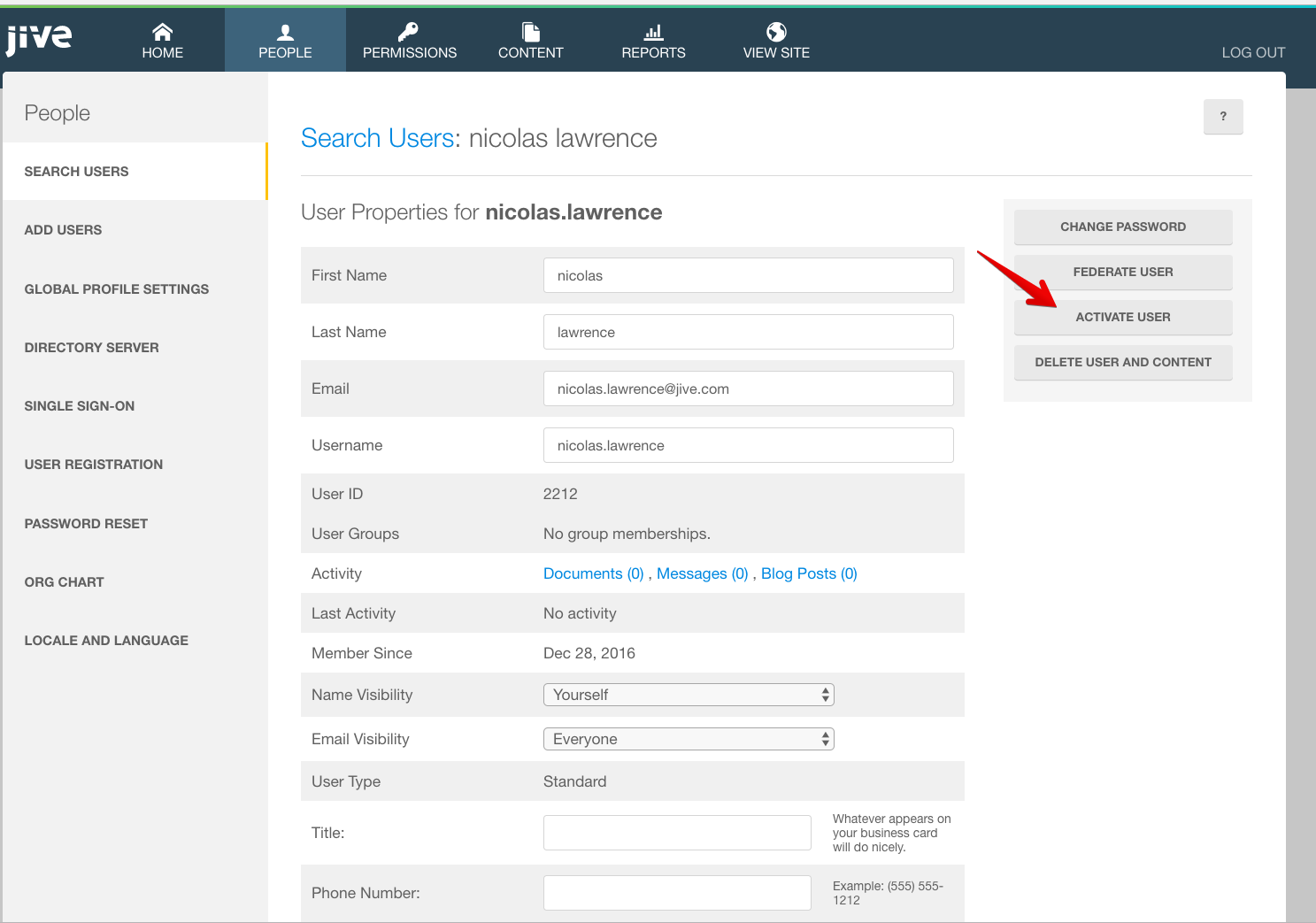Select Add Users in the sidebar
Screen dimensions: 1316x923
[63, 230]
